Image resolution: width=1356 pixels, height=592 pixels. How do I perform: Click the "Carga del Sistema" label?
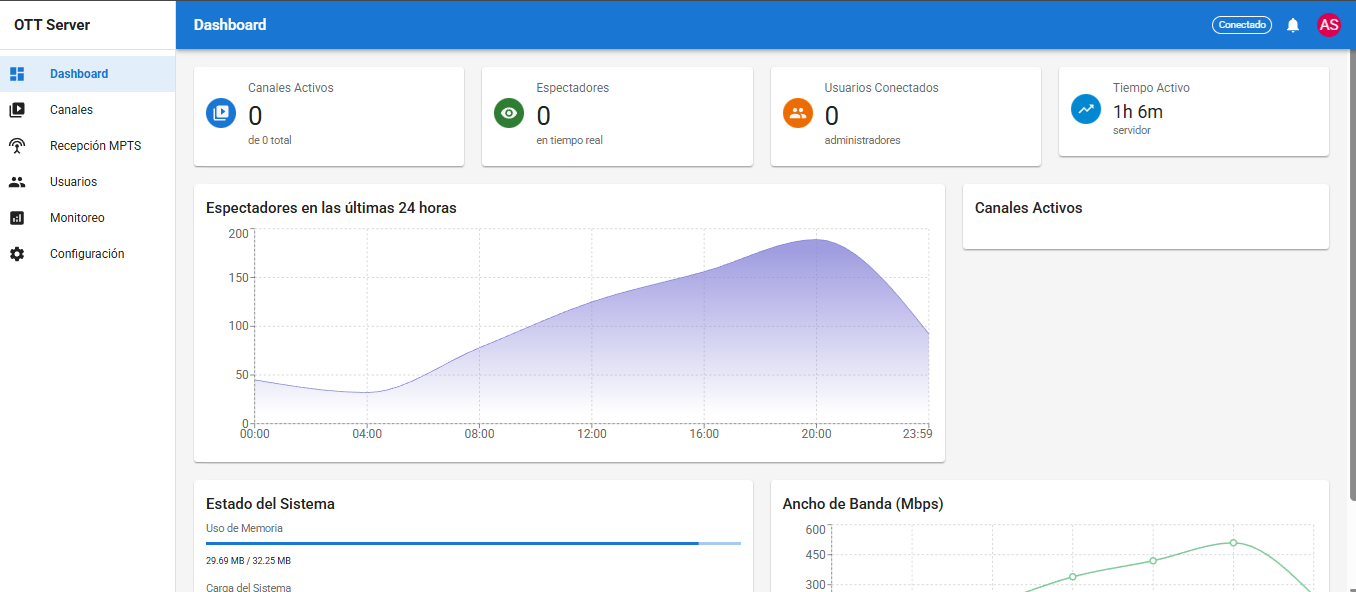(248, 587)
